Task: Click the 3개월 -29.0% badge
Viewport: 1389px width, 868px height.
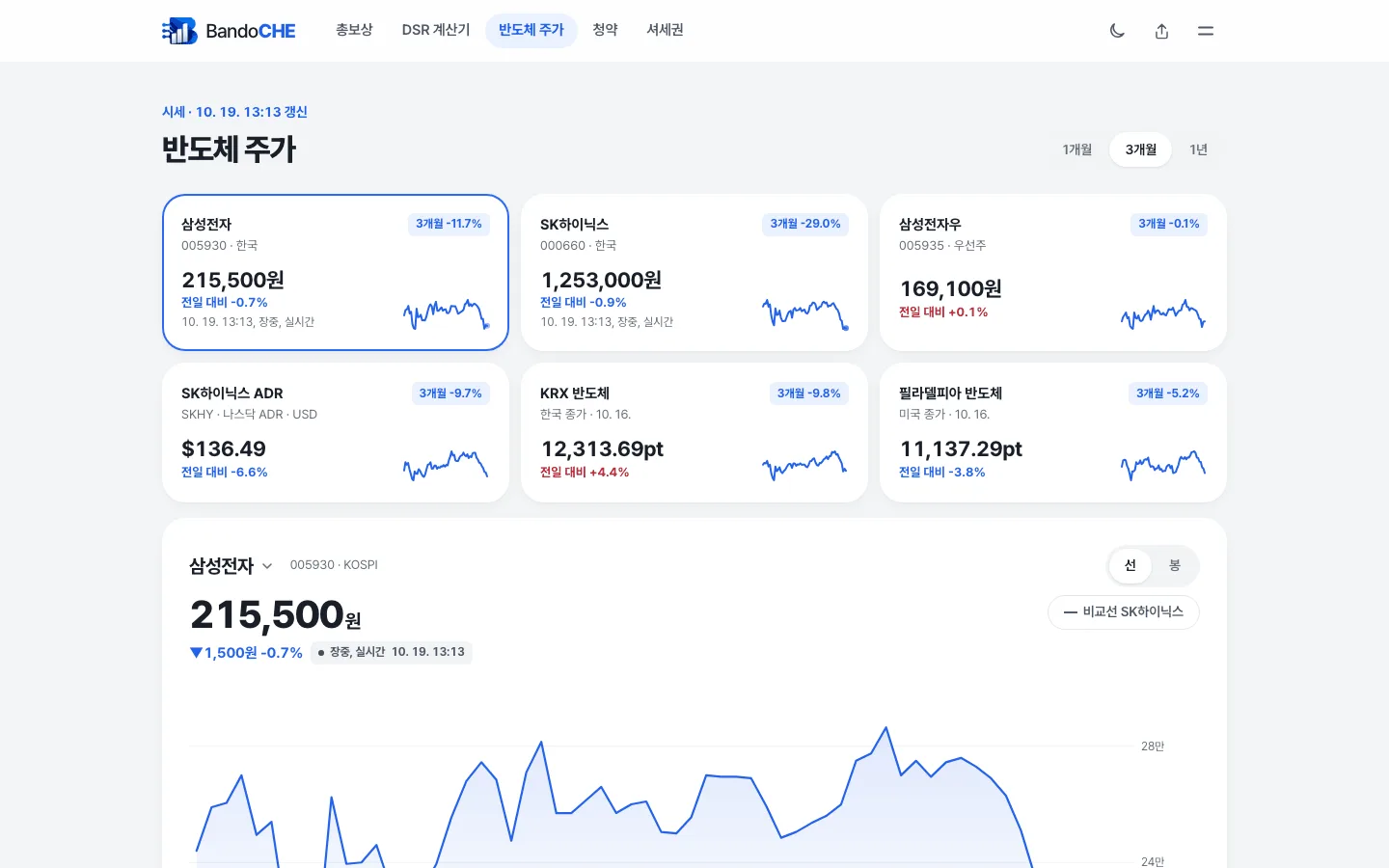Action: click(x=805, y=224)
